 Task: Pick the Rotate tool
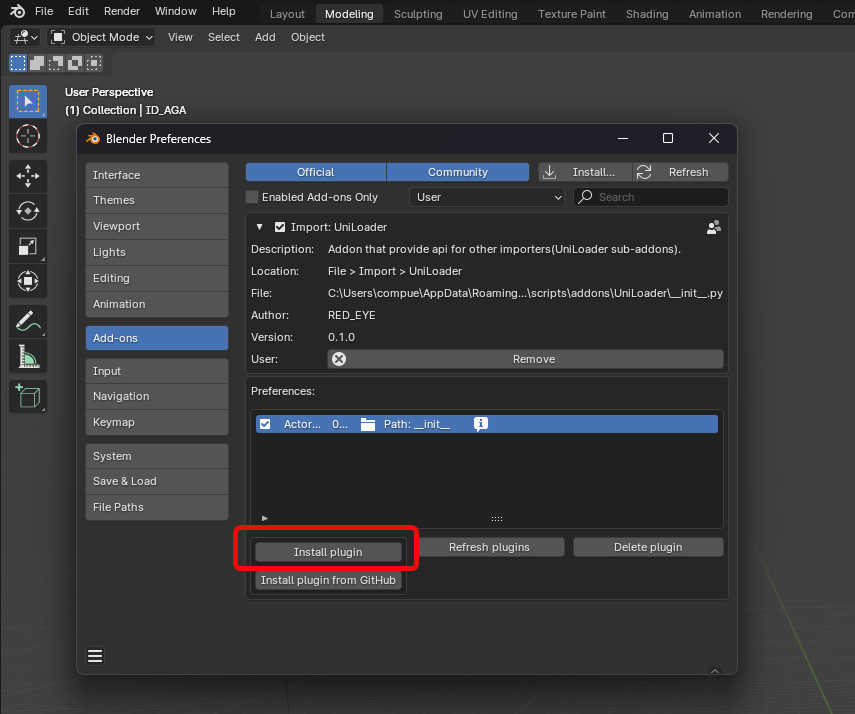click(28, 211)
